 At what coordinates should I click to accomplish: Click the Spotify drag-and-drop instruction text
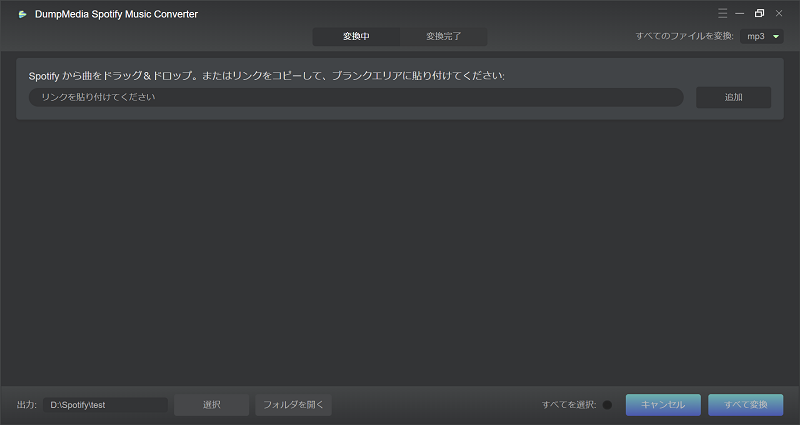[267, 76]
